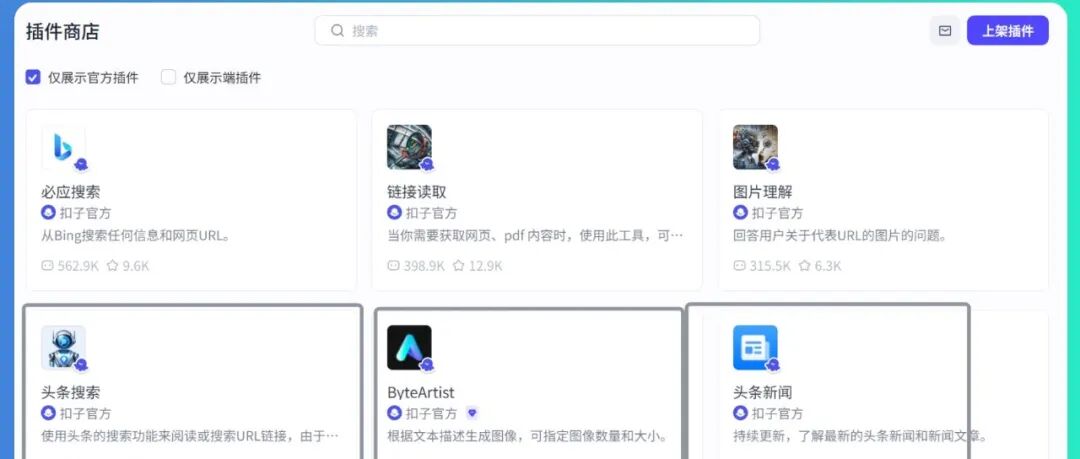Open the mail envelope icon button
This screenshot has height=459, width=1080.
tap(945, 31)
